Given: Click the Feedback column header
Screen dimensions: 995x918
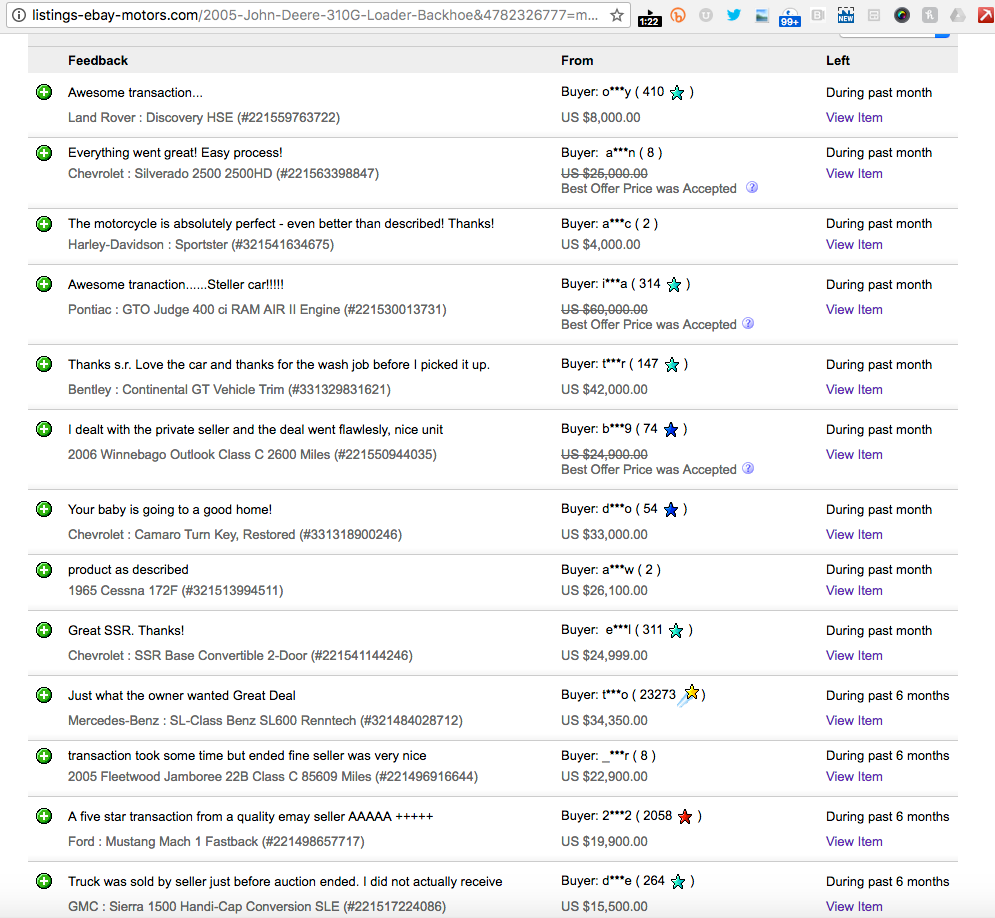Looking at the screenshot, I should (x=98, y=60).
